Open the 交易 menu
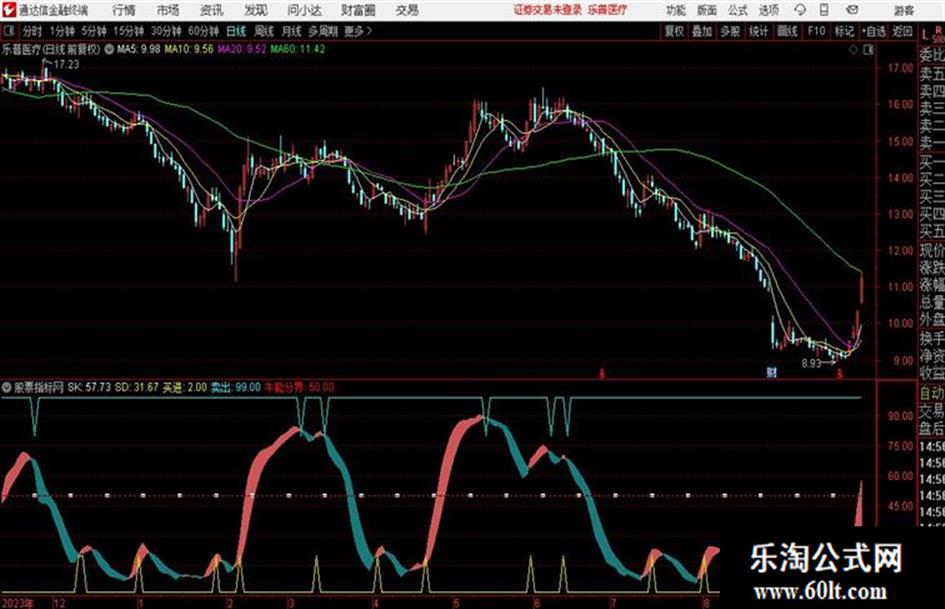Image resolution: width=945 pixels, height=609 pixels. [x=407, y=10]
